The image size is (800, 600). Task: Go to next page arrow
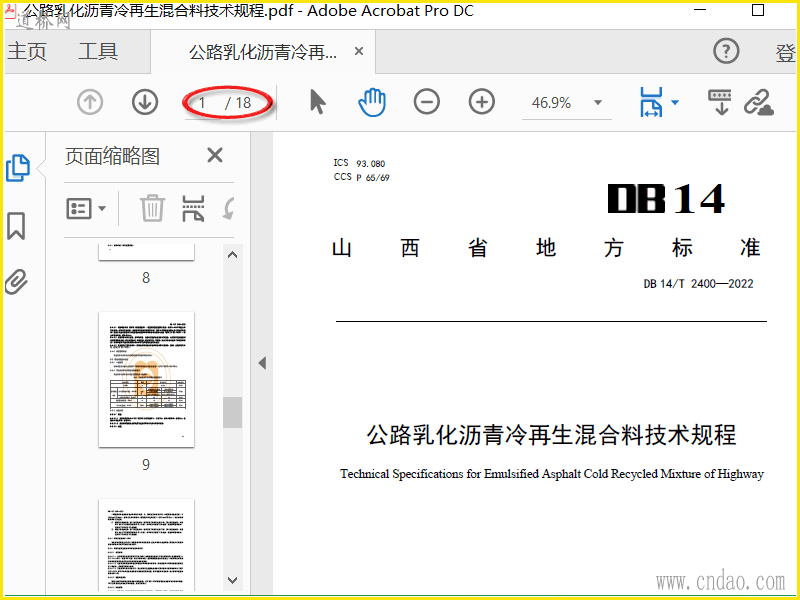[x=145, y=102]
